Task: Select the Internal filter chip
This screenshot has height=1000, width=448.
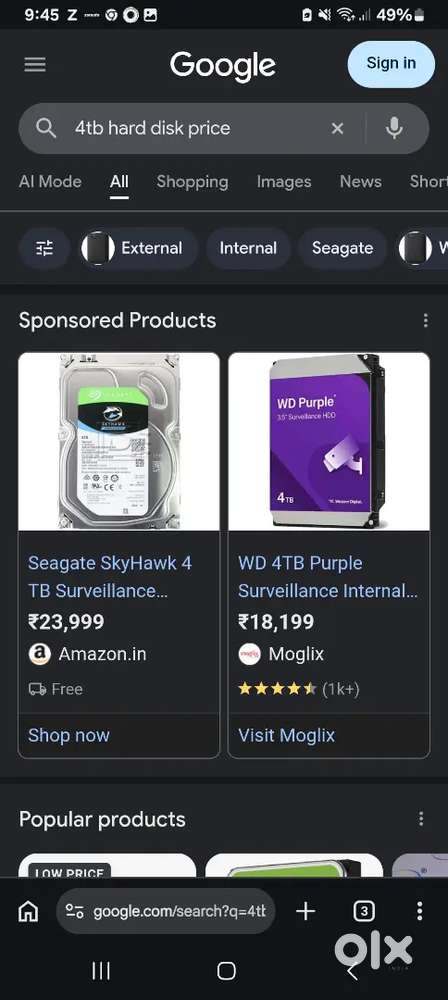Action: (248, 248)
